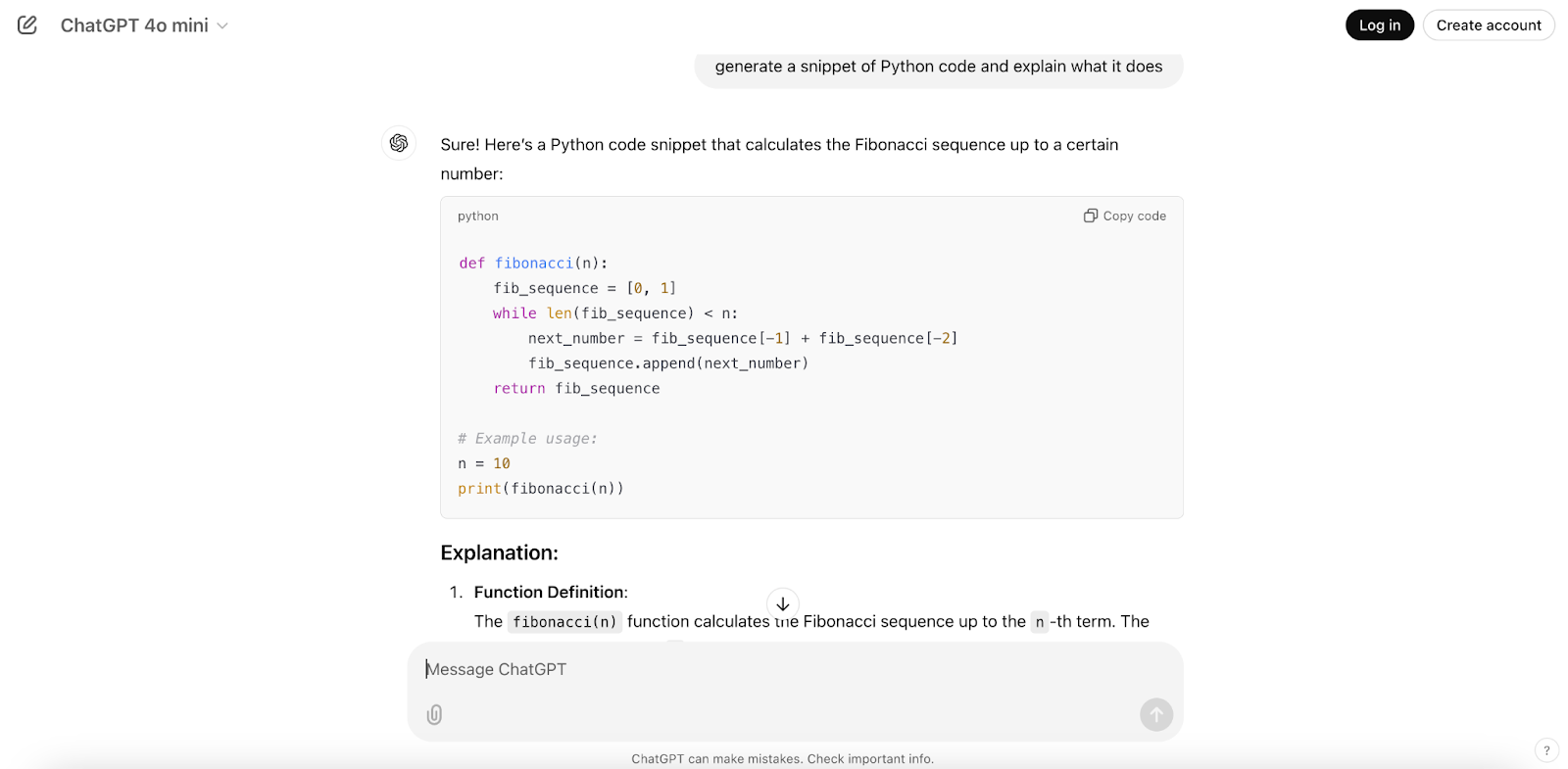Start a new chat with the compose icon

pos(27,25)
